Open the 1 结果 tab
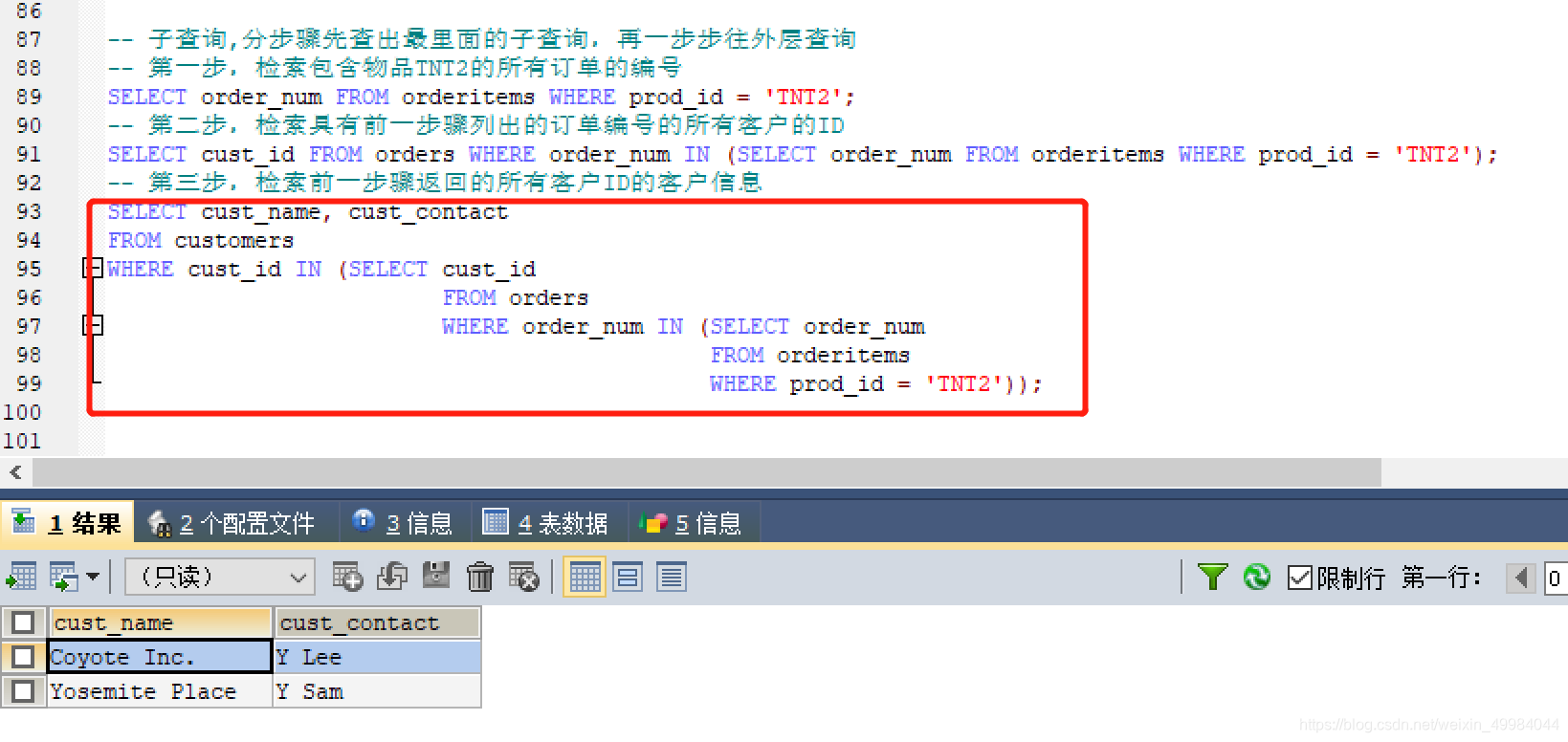The height and width of the screenshot is (742, 1568). [66, 523]
